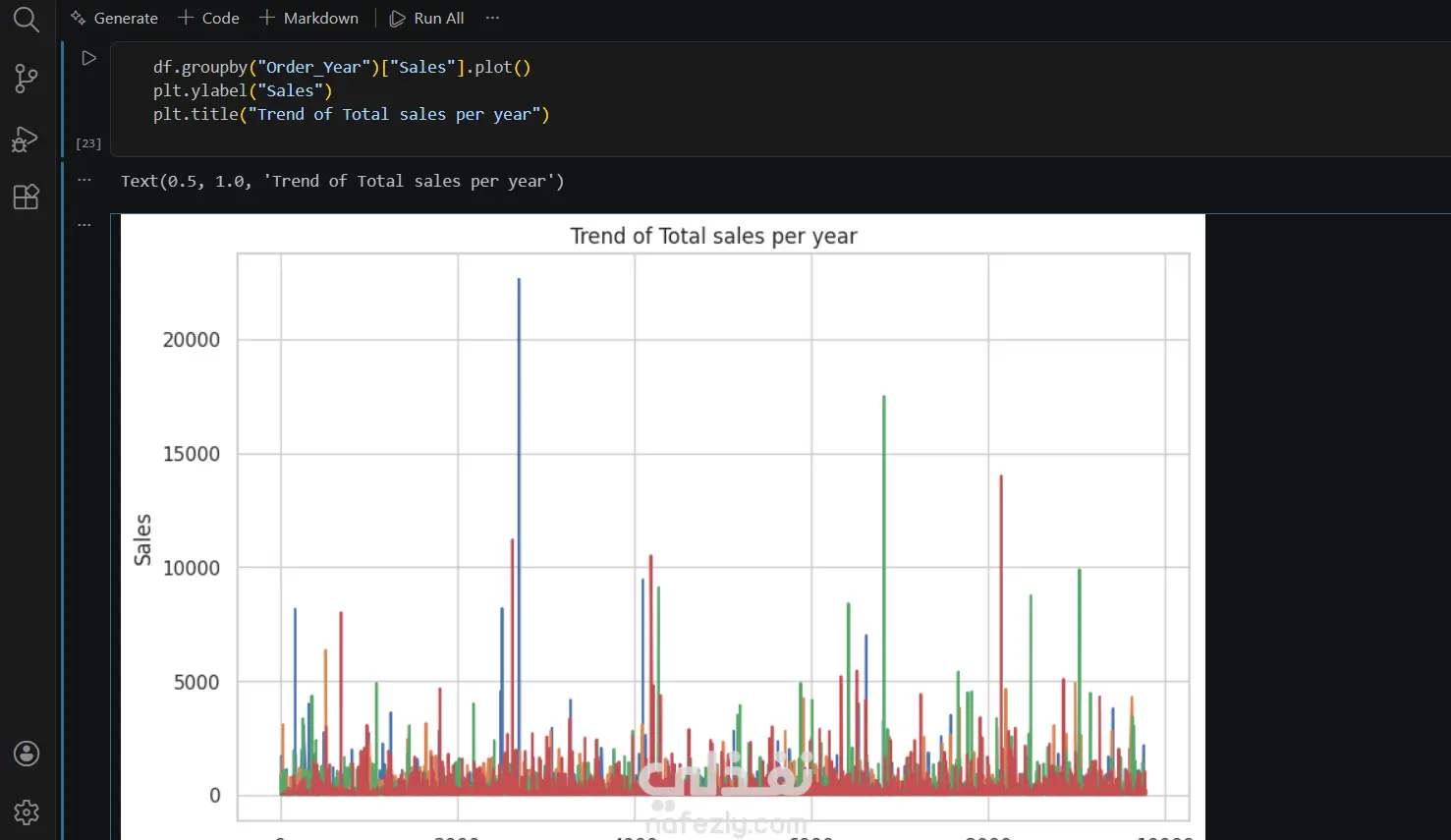
Task: Click the 5000 y-axis tick label
Action: [196, 682]
